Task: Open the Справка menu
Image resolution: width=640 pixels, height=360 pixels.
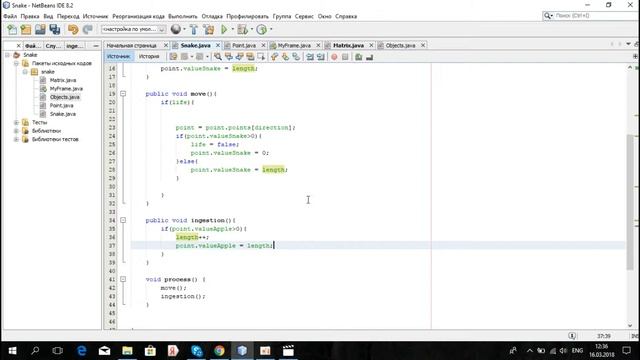Action: 346,16
